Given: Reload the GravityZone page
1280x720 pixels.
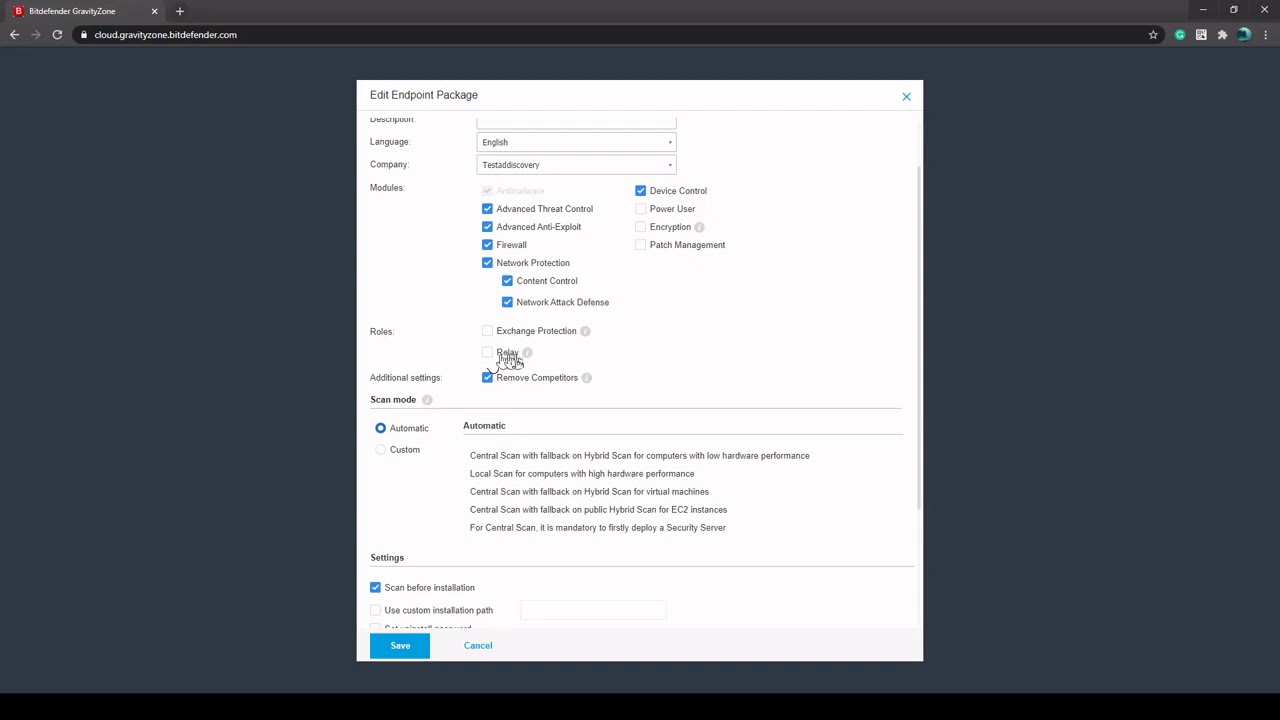Looking at the screenshot, I should 57,35.
